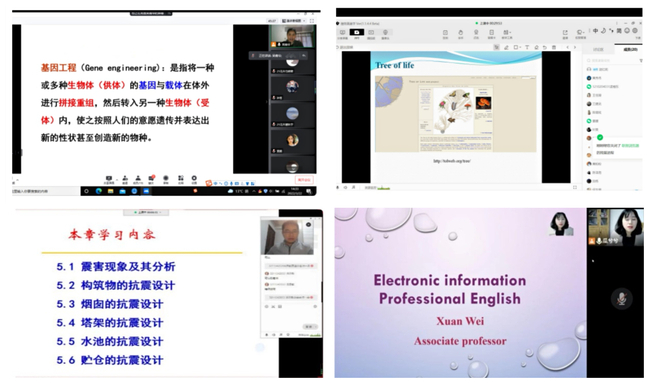The height and width of the screenshot is (383, 648).
Task: Open Microsoft Edge in the Windows taskbar
Action: point(98,191)
